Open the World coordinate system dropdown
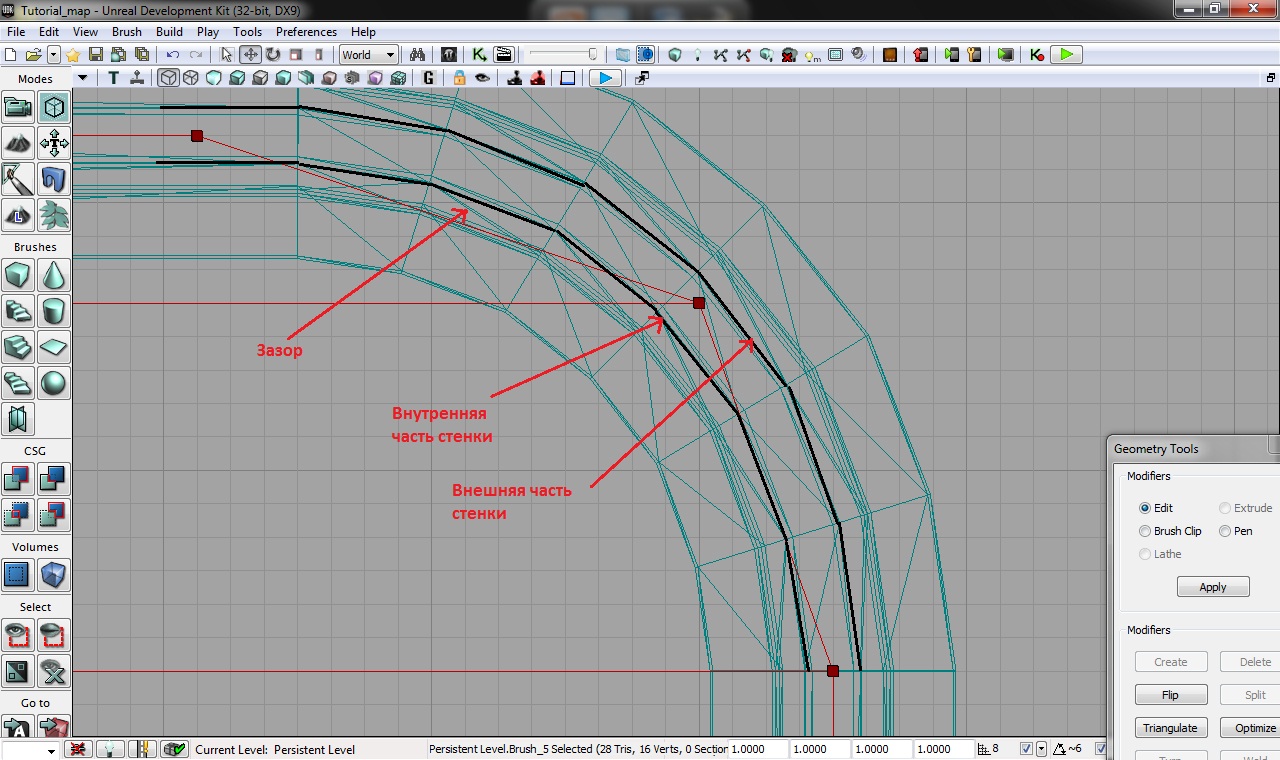 [368, 55]
